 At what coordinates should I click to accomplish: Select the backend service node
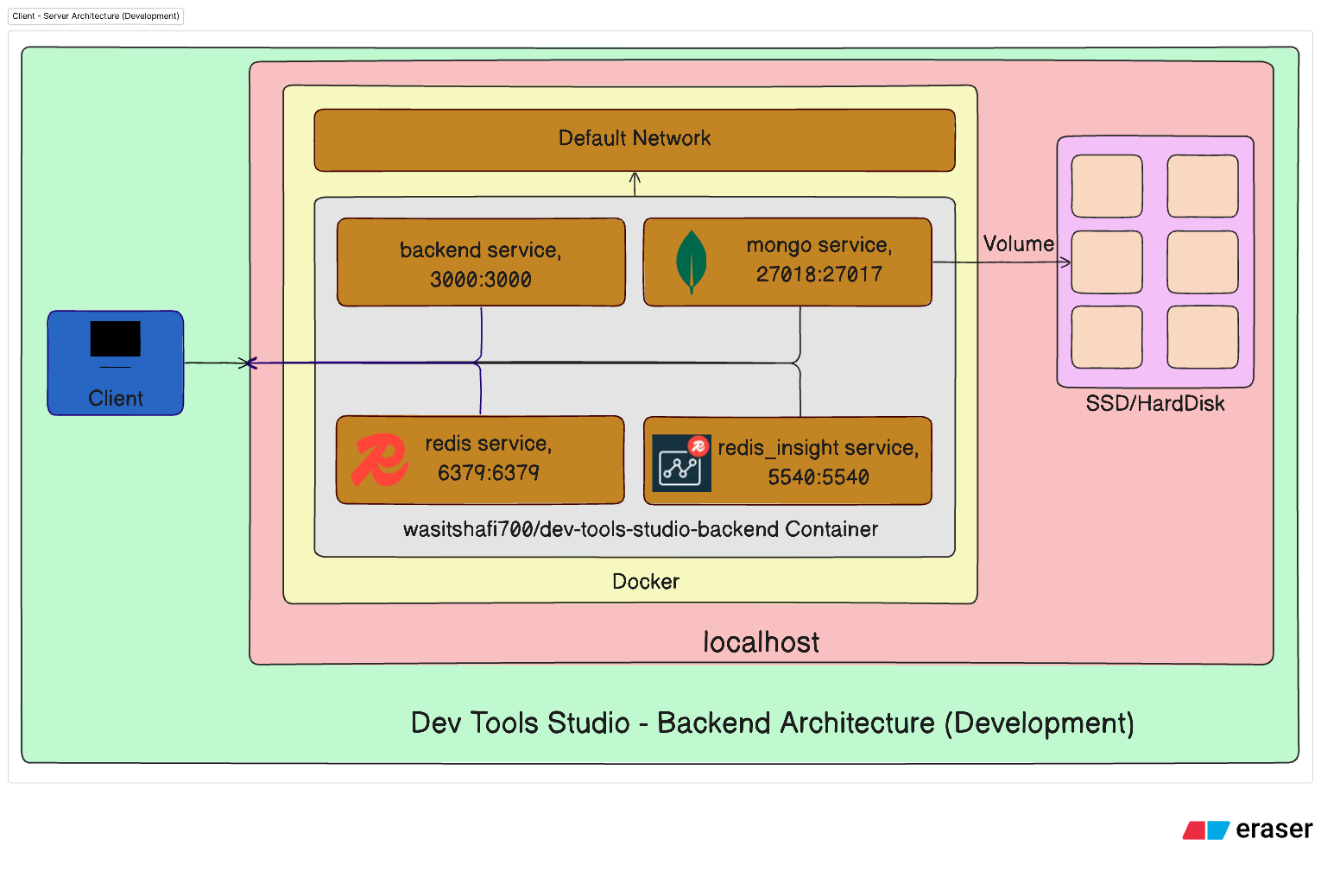coord(480,262)
